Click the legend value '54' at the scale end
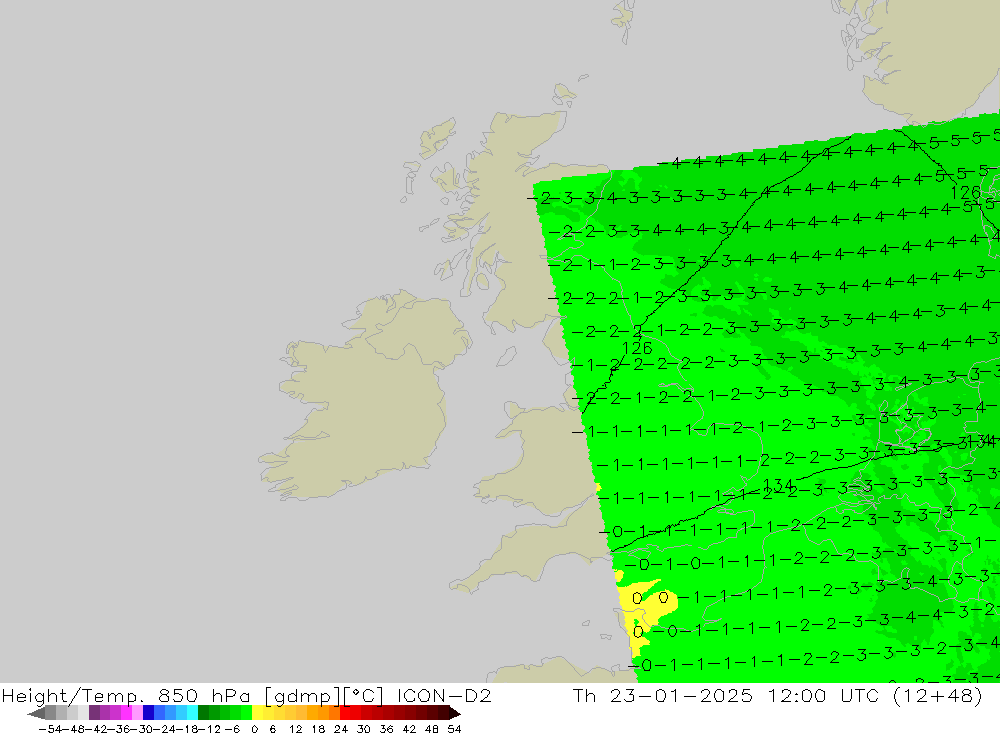The width and height of the screenshot is (1000, 733). point(454,729)
